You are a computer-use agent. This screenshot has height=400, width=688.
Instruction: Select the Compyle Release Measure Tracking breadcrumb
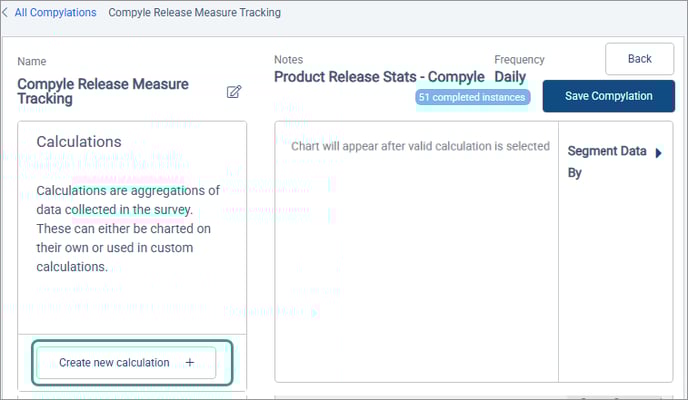pyautogui.click(x=194, y=13)
